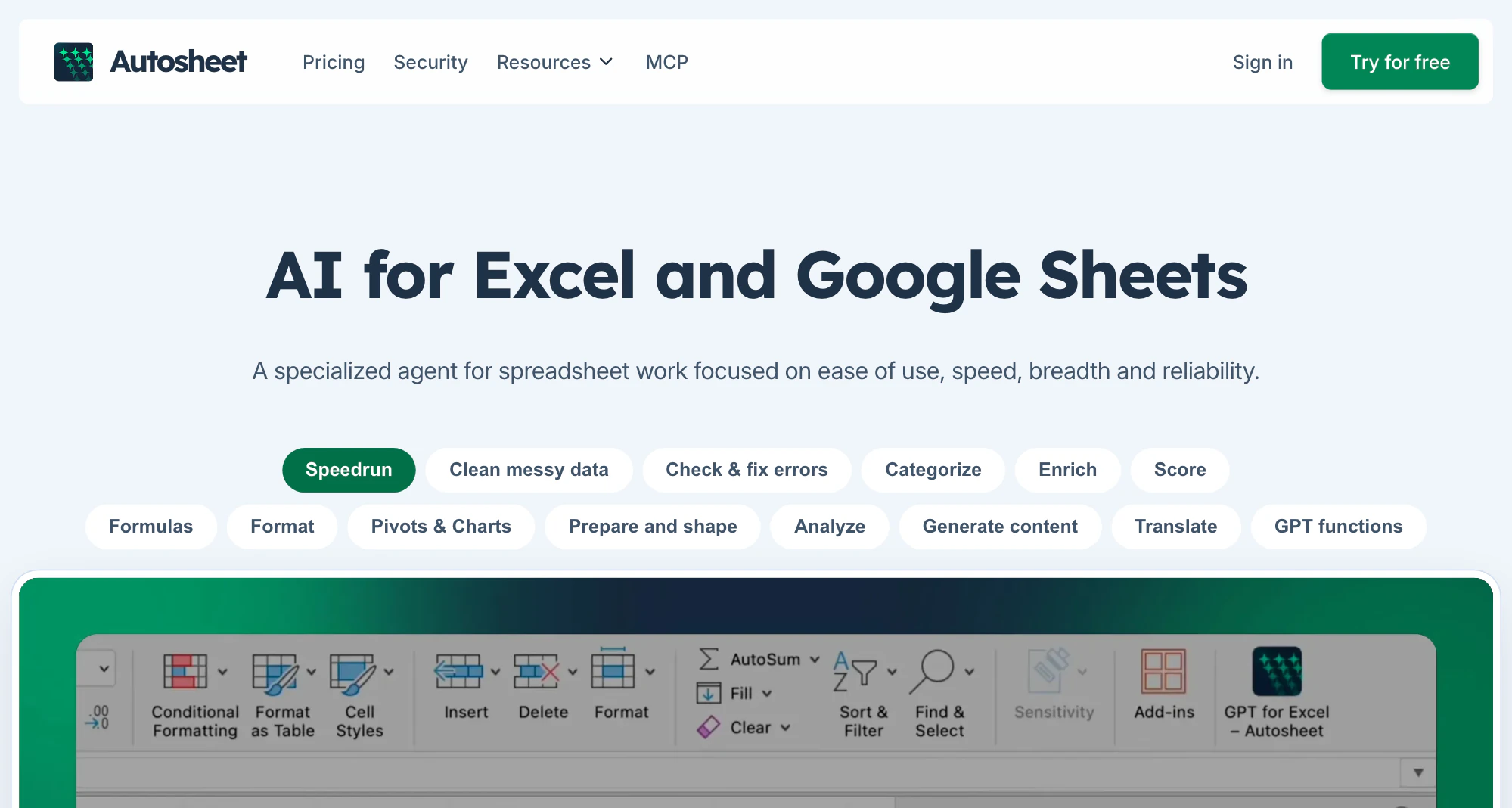Click the Cell Styles icon

coord(352,673)
